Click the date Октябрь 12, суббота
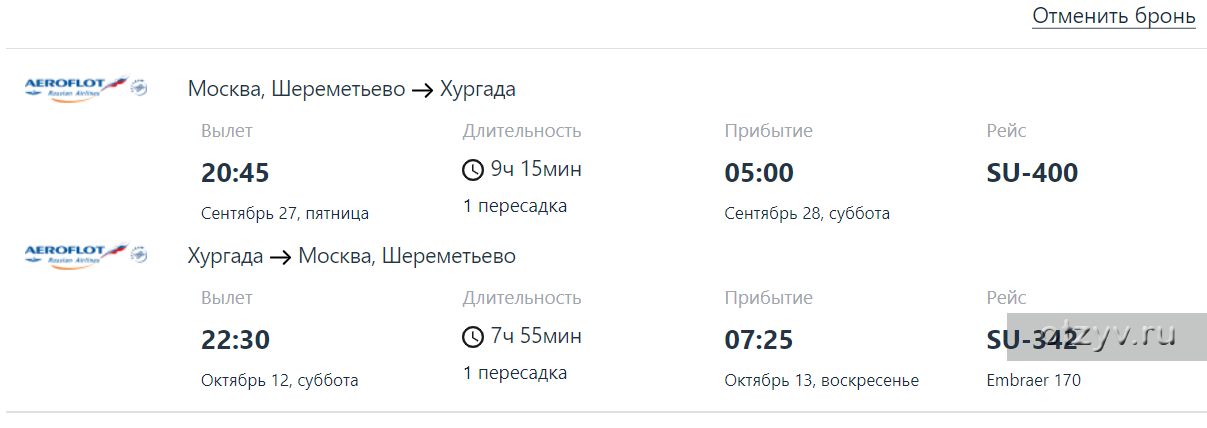The height and width of the screenshot is (428, 1207). tap(280, 380)
